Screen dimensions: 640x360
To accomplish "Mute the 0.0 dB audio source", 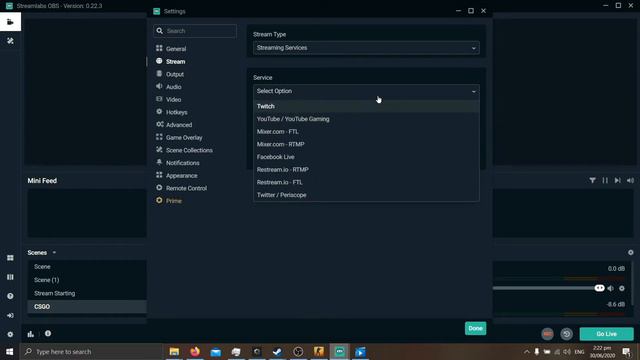I will coord(611,288).
